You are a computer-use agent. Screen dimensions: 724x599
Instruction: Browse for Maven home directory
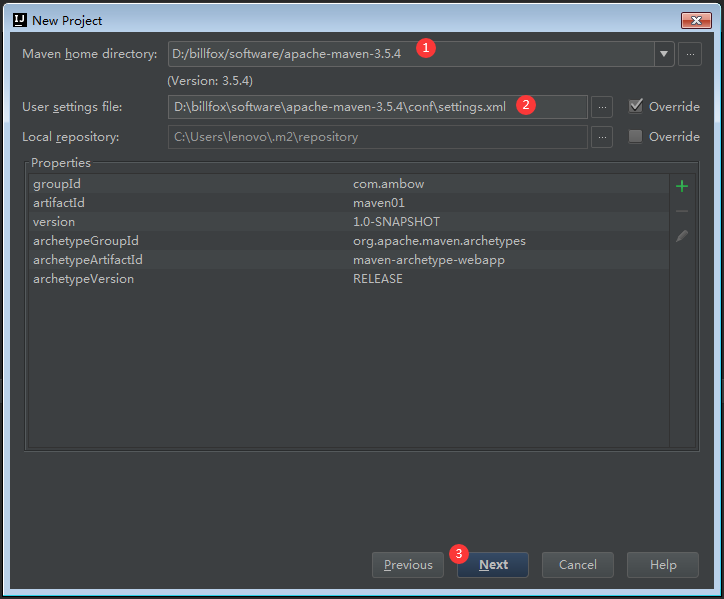(690, 54)
